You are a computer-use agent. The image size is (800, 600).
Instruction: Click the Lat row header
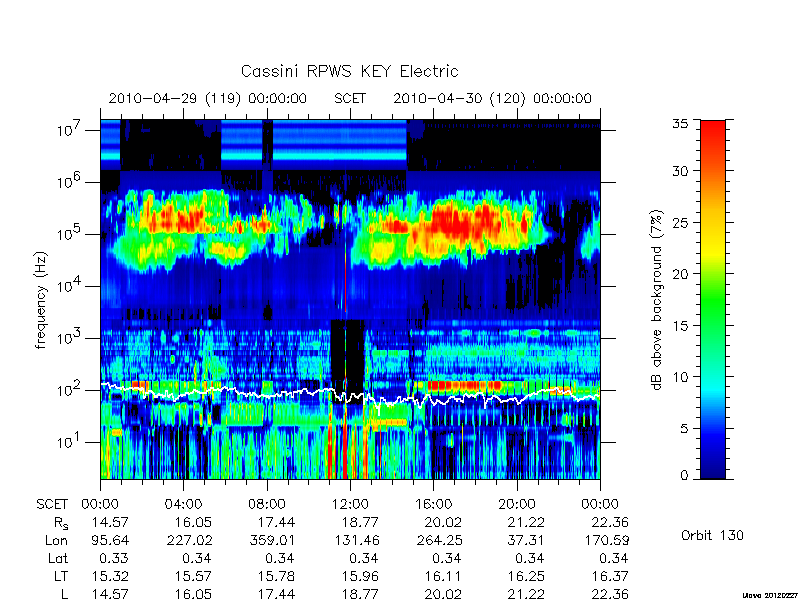pos(58,558)
